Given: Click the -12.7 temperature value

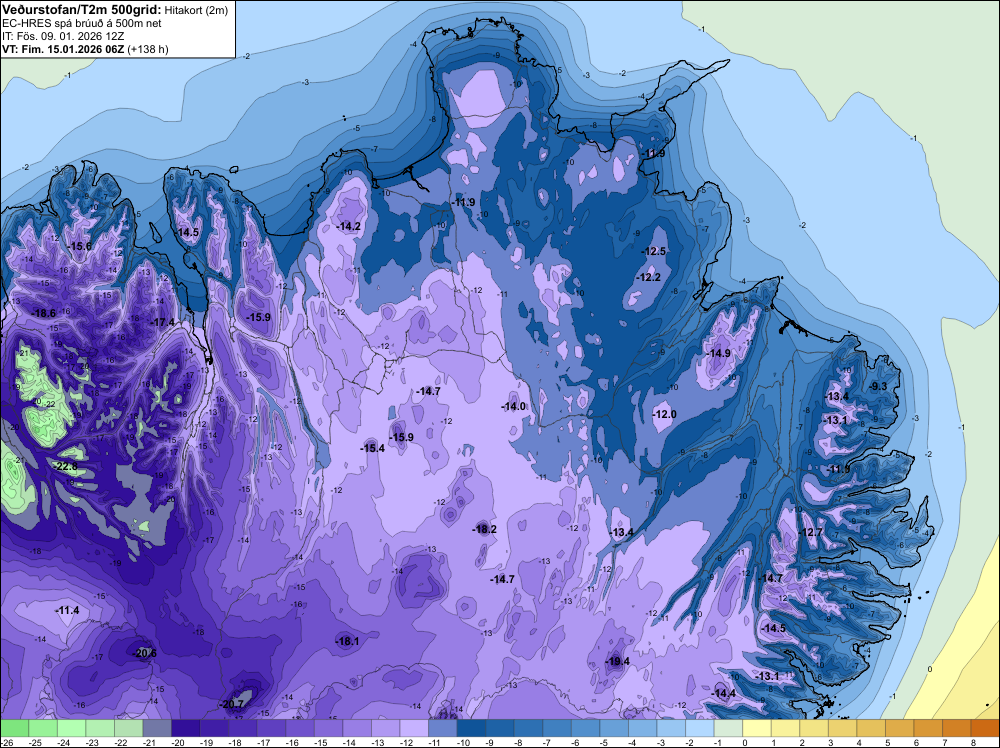Looking at the screenshot, I should (811, 532).
